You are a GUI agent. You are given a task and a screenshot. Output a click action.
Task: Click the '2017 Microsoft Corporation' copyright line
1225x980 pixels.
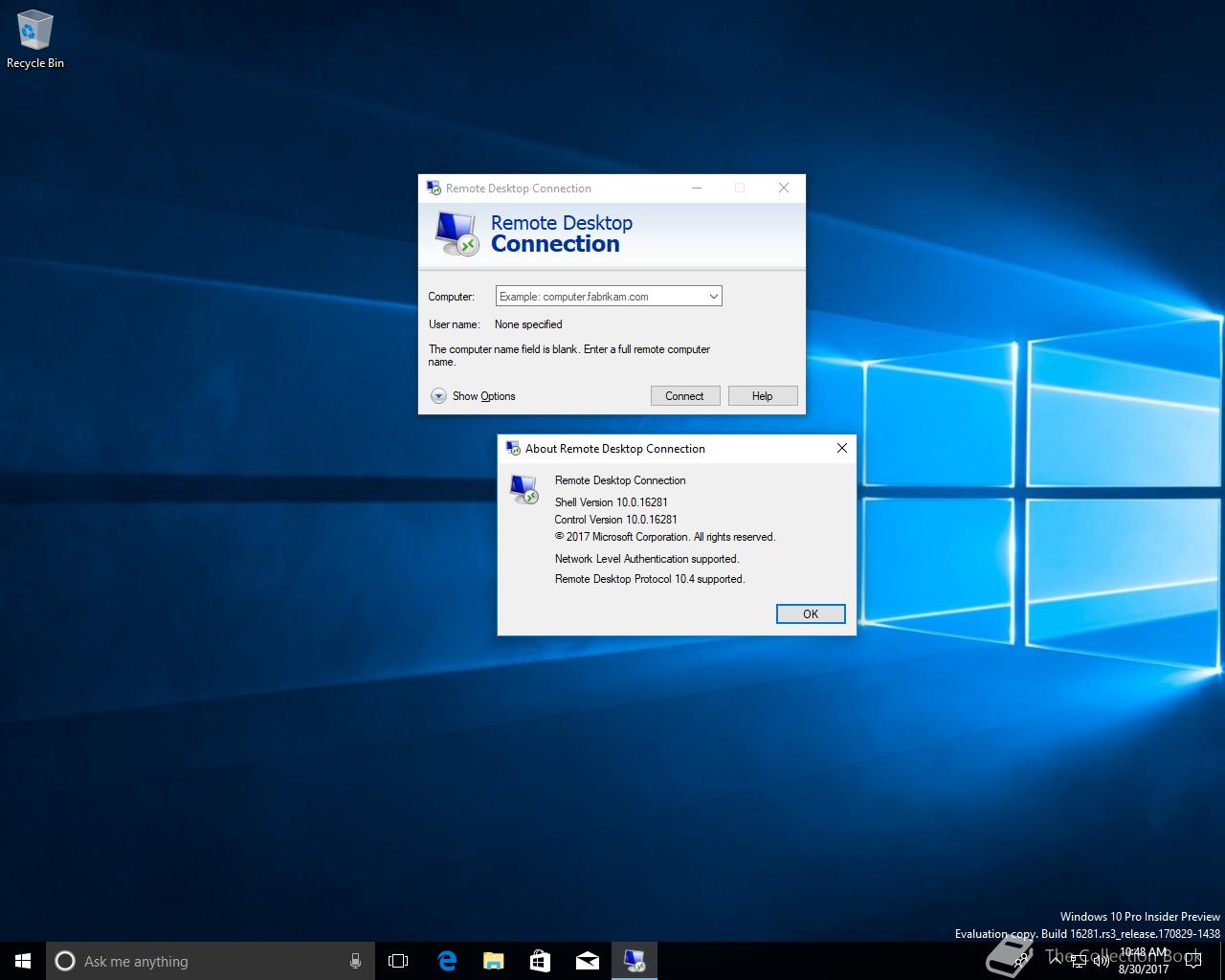(x=665, y=537)
